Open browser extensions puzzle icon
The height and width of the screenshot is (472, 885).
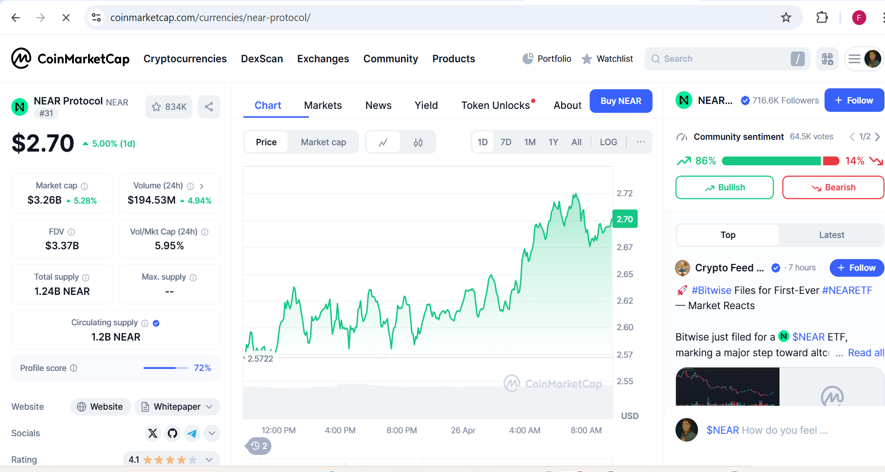[x=822, y=18]
